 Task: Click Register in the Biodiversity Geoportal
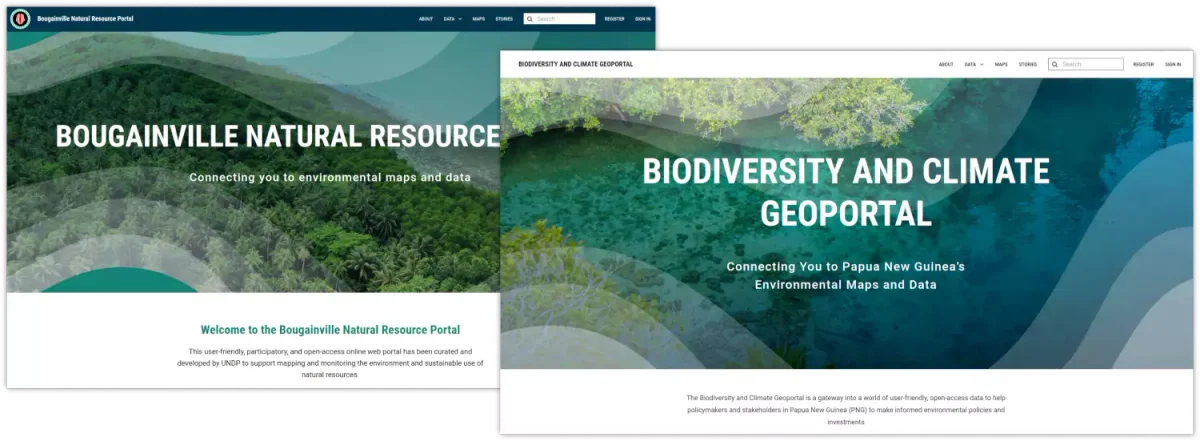pos(1143,64)
